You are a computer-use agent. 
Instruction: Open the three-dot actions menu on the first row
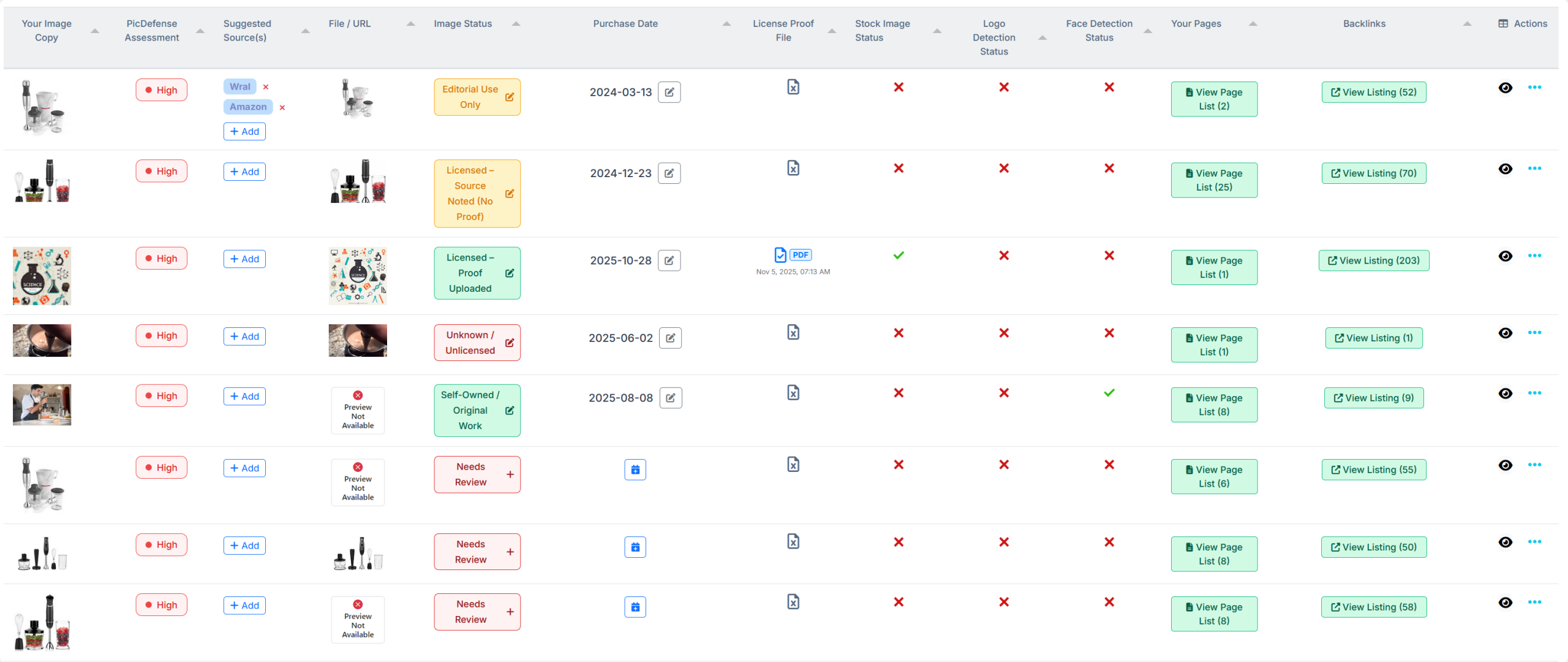(1536, 87)
